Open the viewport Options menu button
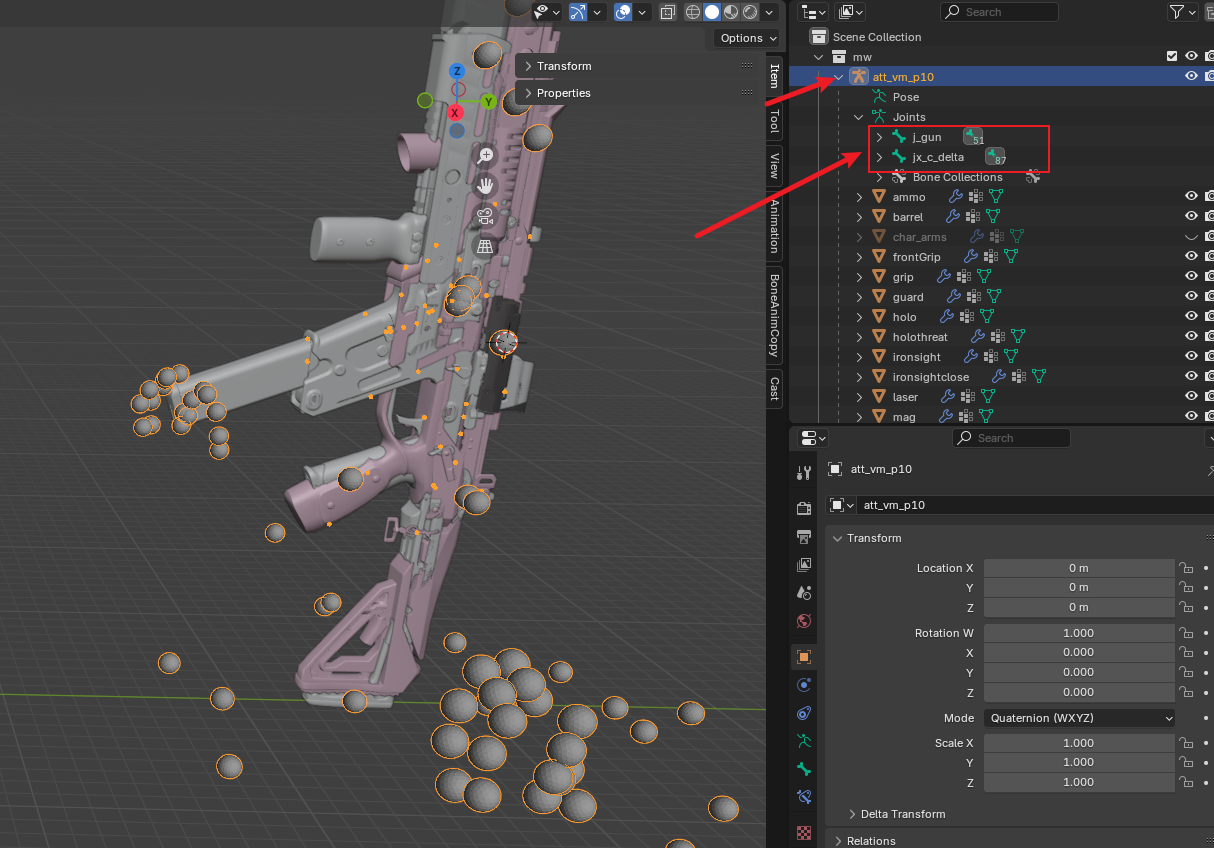1214x848 pixels. [x=747, y=38]
